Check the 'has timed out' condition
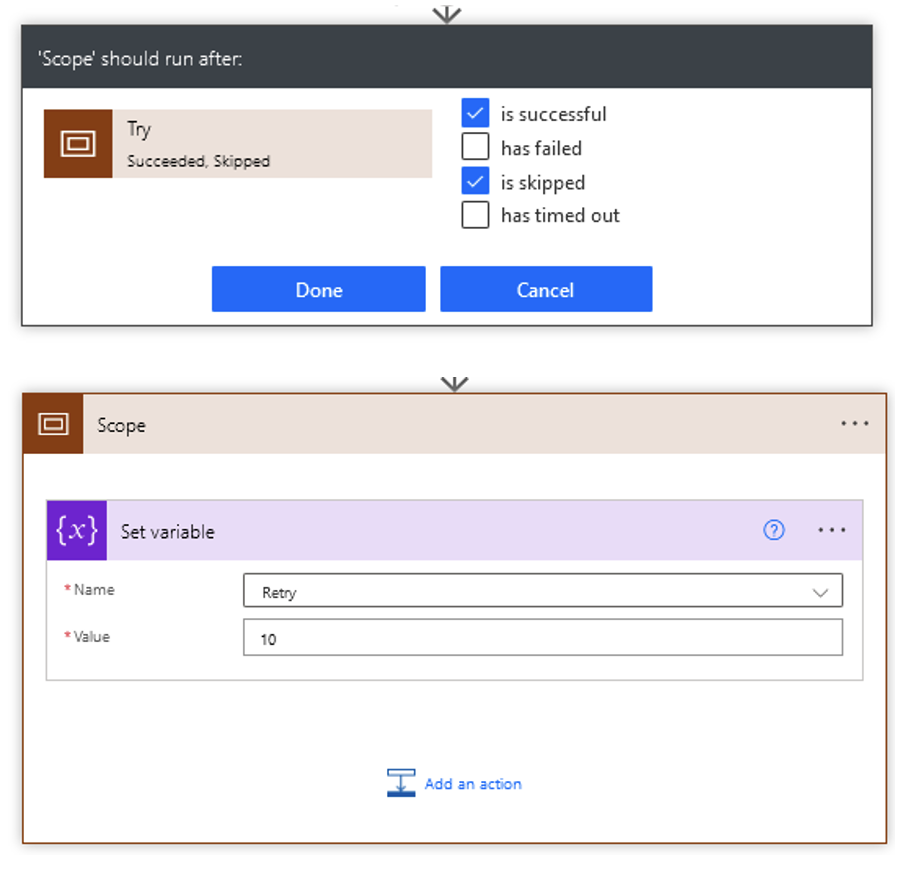 [475, 215]
